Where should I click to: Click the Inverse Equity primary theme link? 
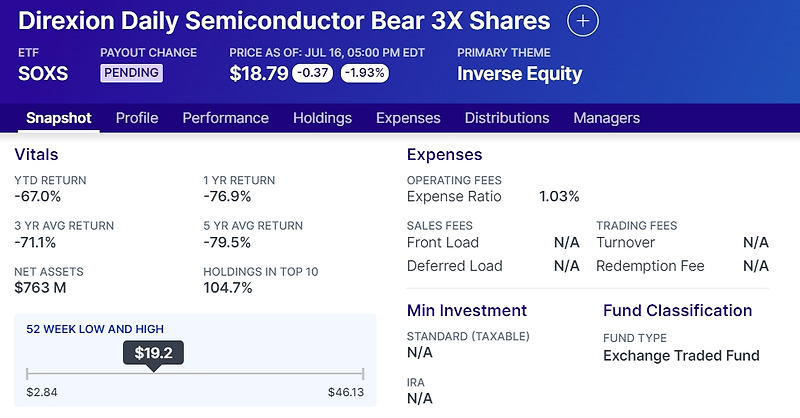click(519, 73)
